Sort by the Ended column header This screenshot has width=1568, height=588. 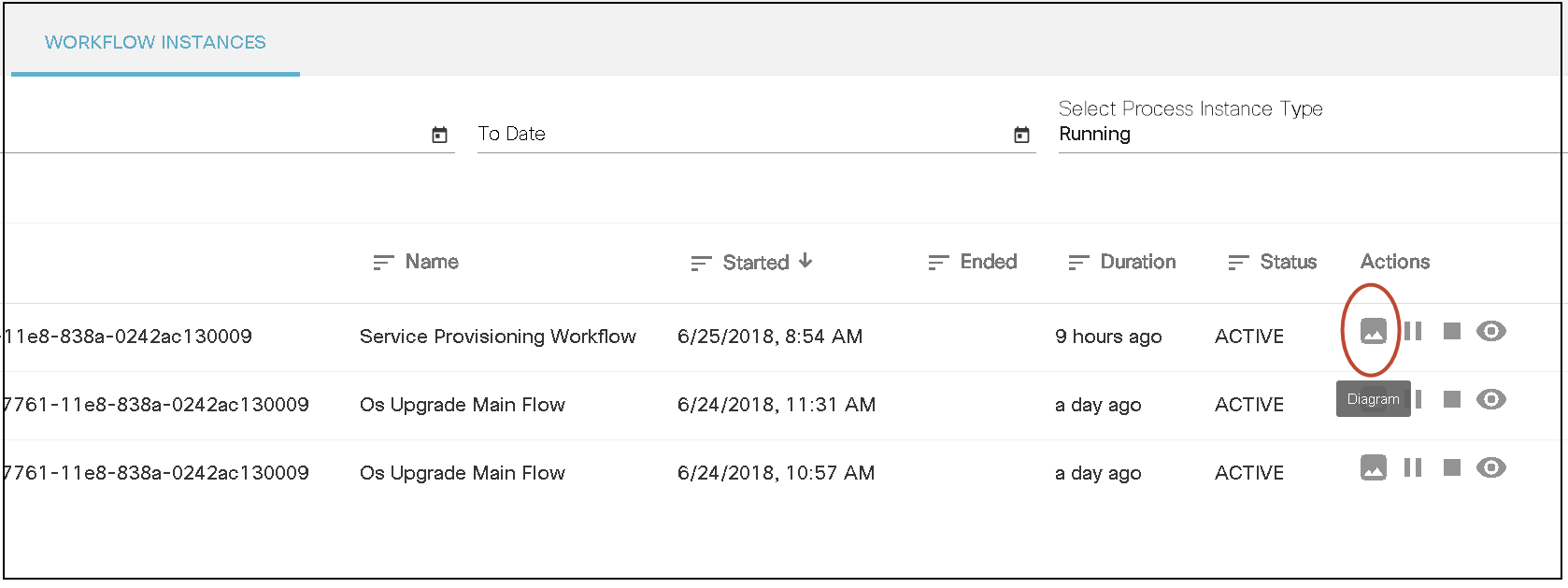coord(988,263)
